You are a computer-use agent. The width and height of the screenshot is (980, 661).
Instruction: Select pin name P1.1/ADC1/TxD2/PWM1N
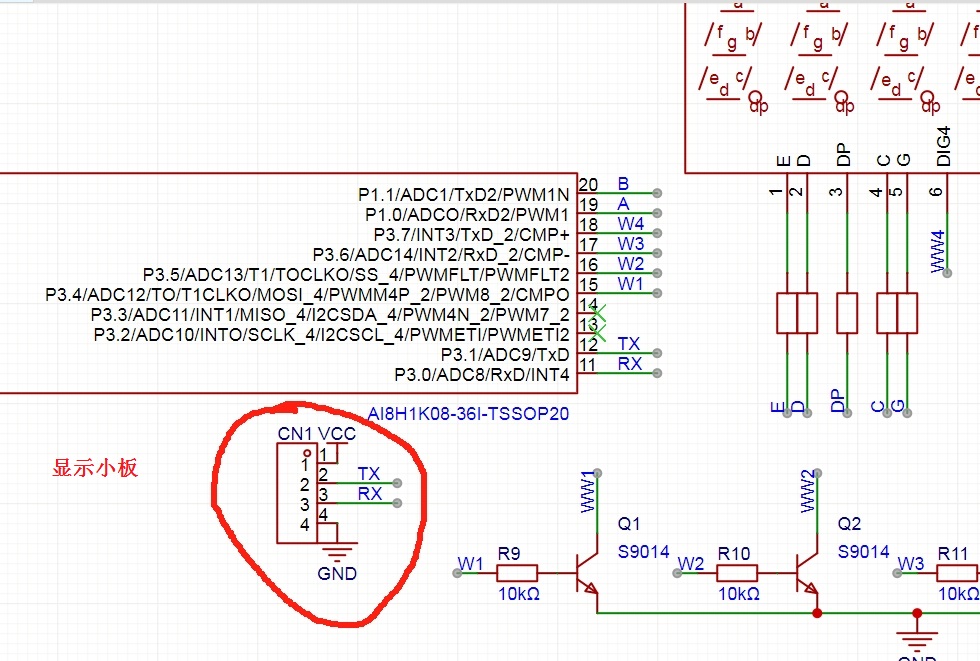point(463,195)
